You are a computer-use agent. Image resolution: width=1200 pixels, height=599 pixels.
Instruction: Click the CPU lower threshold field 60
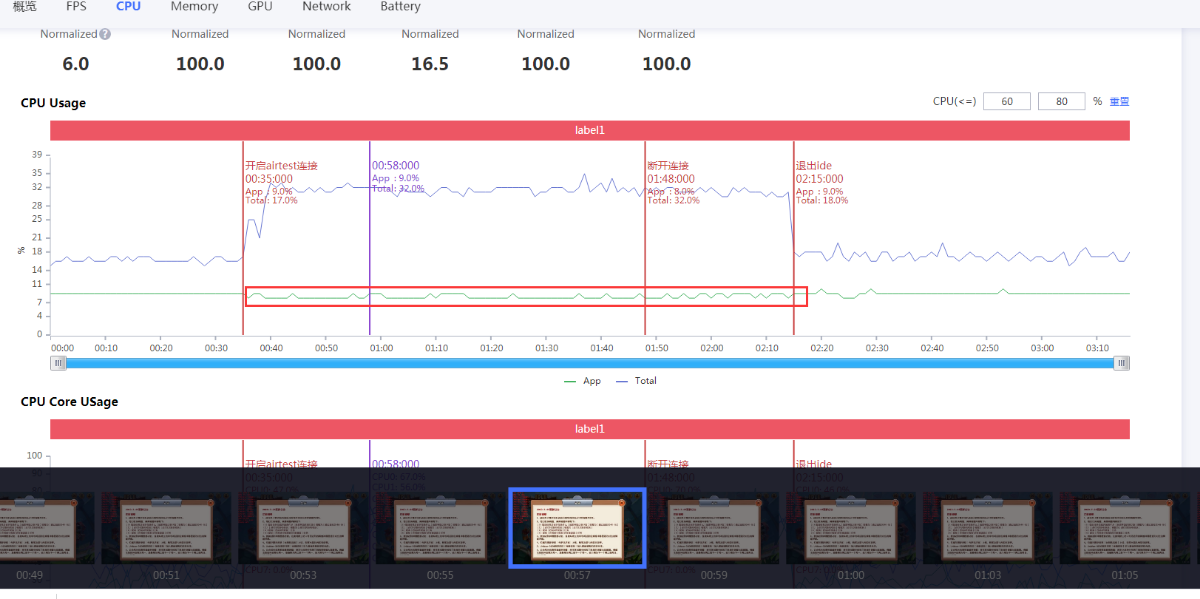pyautogui.click(x=1006, y=101)
